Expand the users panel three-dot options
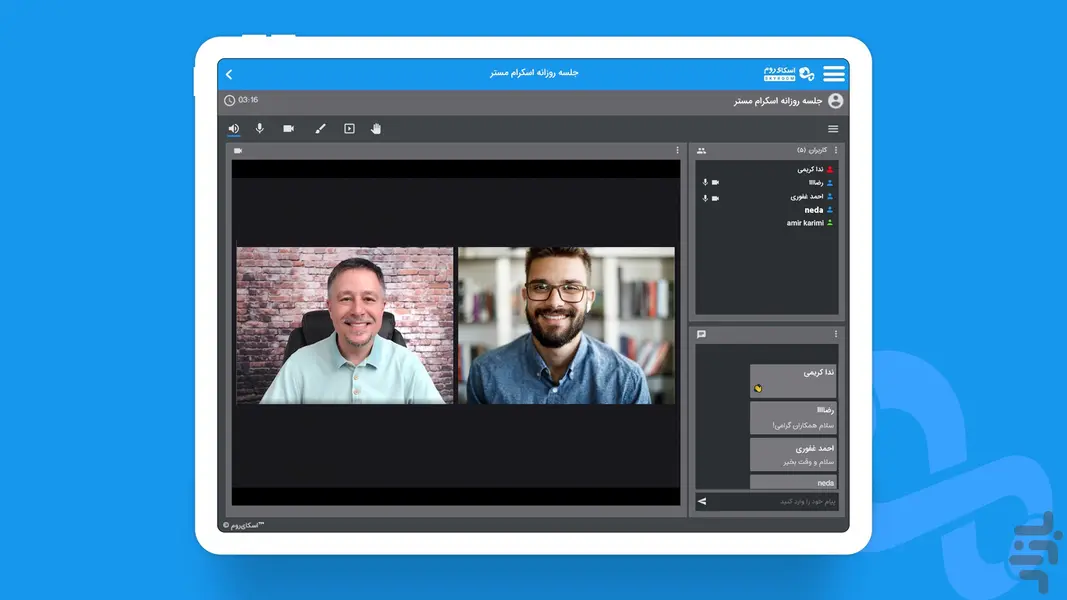1067x600 pixels. 836,151
